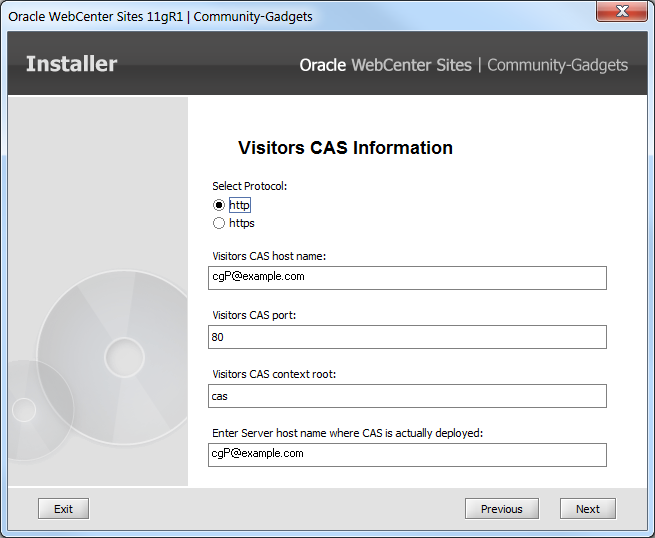Click the Visitors CAS Information heading
655x538 pixels.
[345, 148]
